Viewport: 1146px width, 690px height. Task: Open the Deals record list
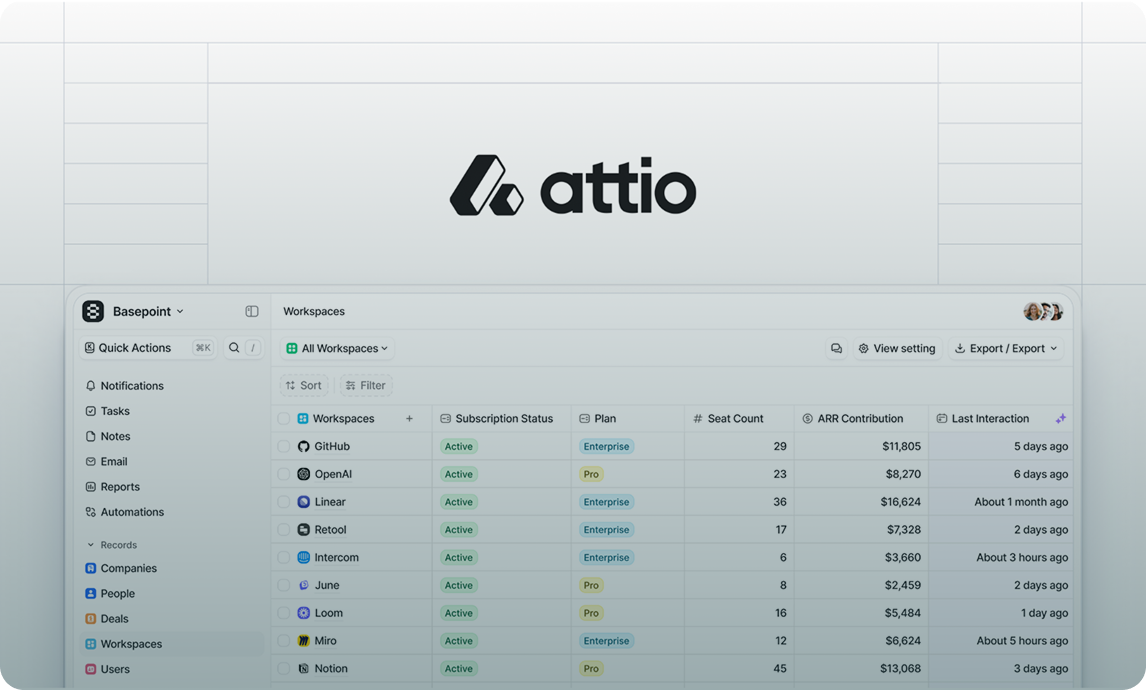[x=112, y=618]
